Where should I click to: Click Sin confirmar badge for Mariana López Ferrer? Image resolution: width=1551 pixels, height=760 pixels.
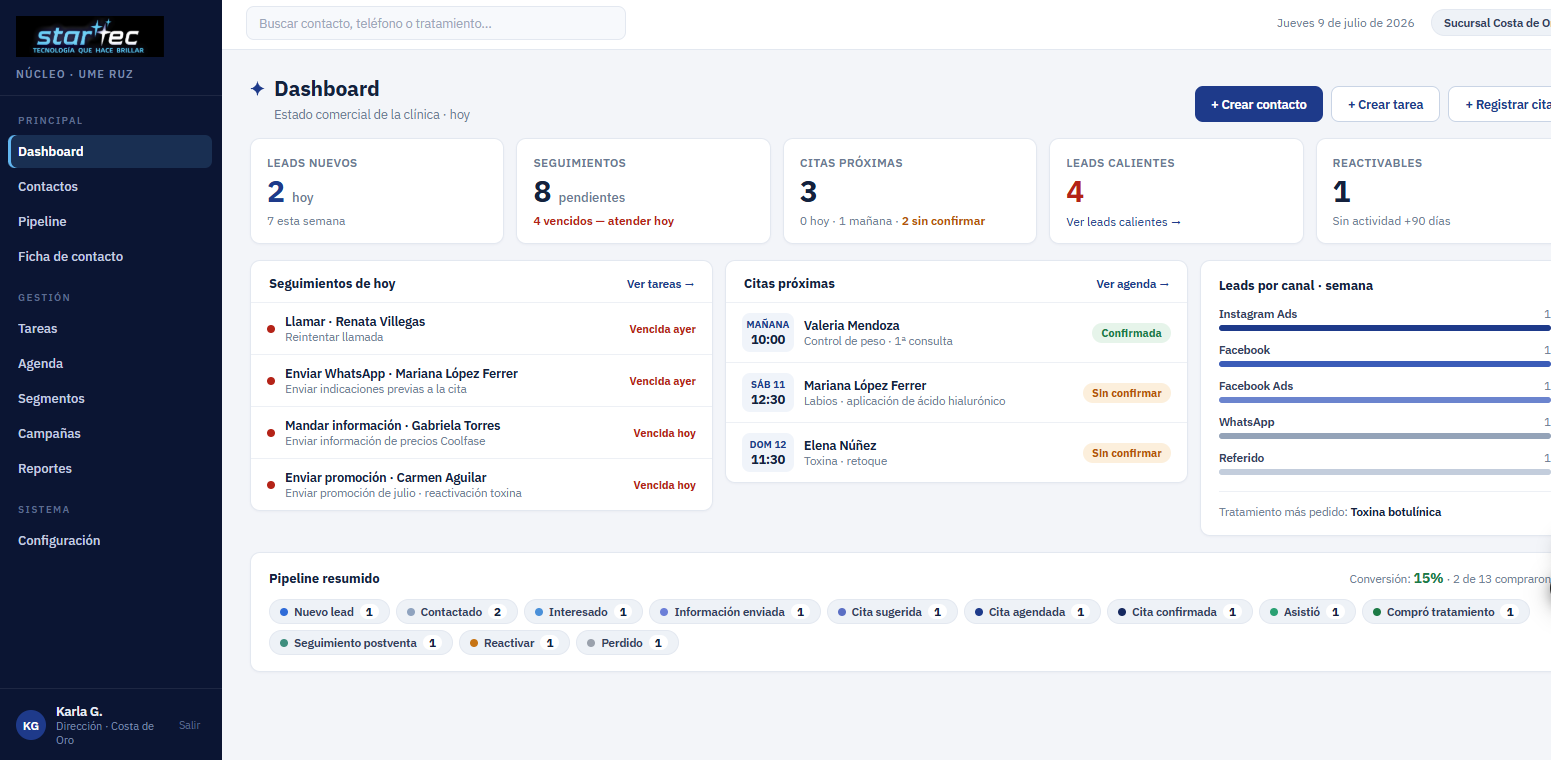pyautogui.click(x=1127, y=393)
